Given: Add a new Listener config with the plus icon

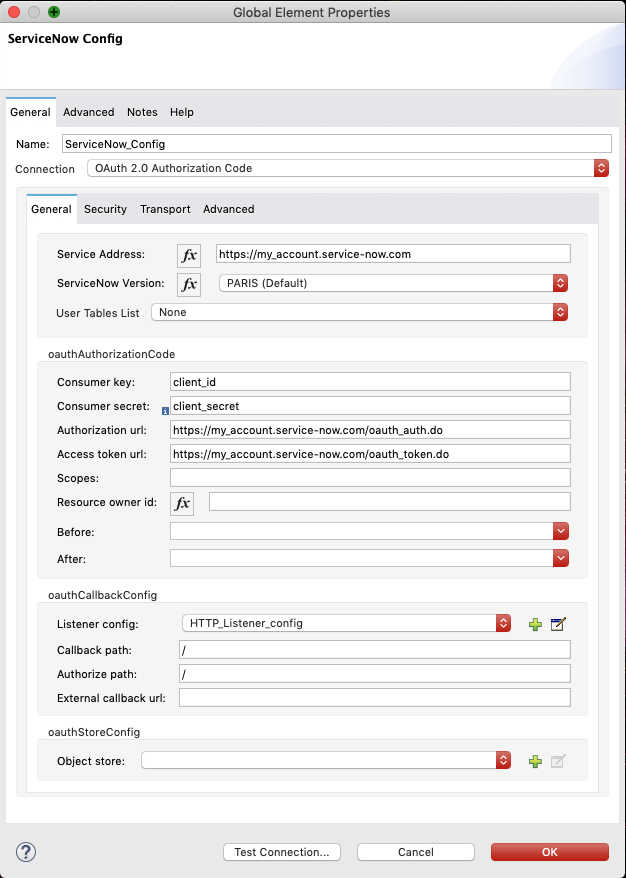Looking at the screenshot, I should pyautogui.click(x=535, y=623).
